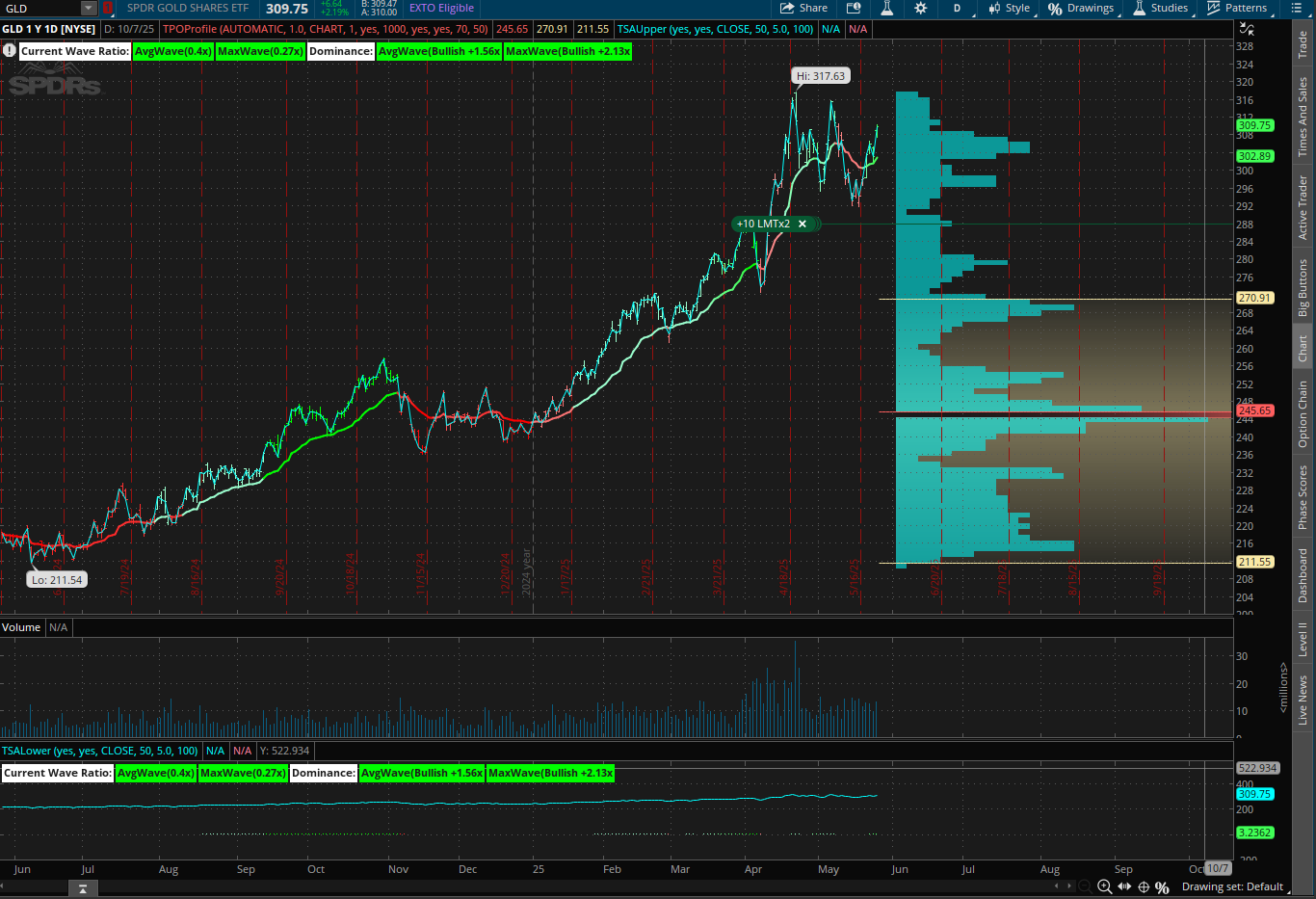
Task: Click the lower AvgWave(Bullish +1.56x label
Action: point(422,773)
